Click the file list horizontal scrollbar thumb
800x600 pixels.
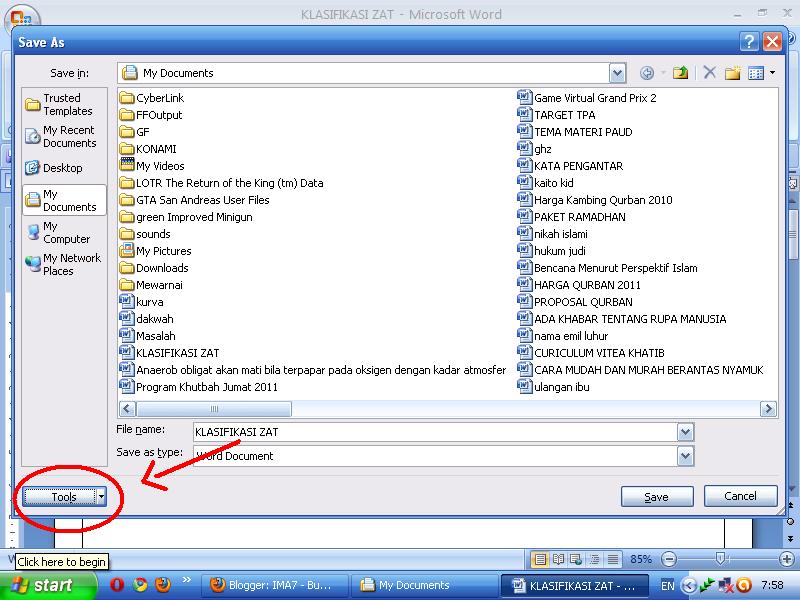[x=214, y=409]
